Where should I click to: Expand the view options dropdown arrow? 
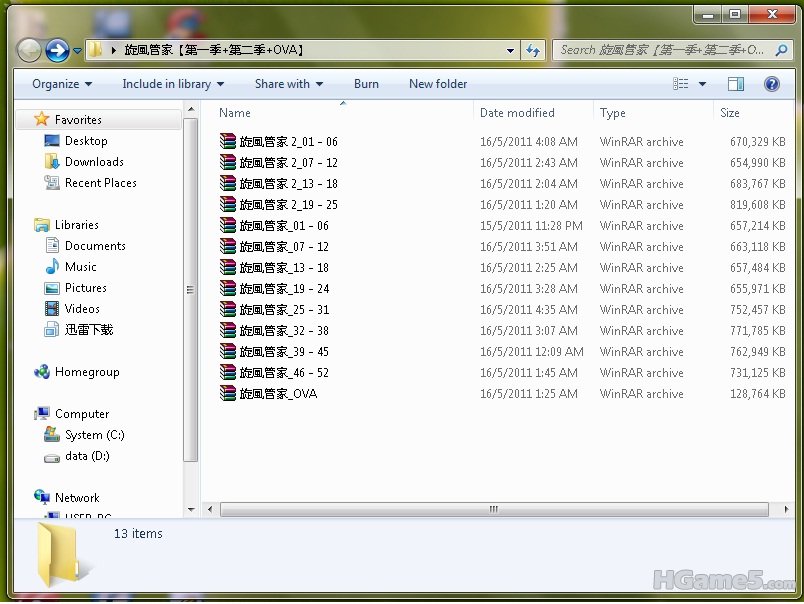coord(702,84)
